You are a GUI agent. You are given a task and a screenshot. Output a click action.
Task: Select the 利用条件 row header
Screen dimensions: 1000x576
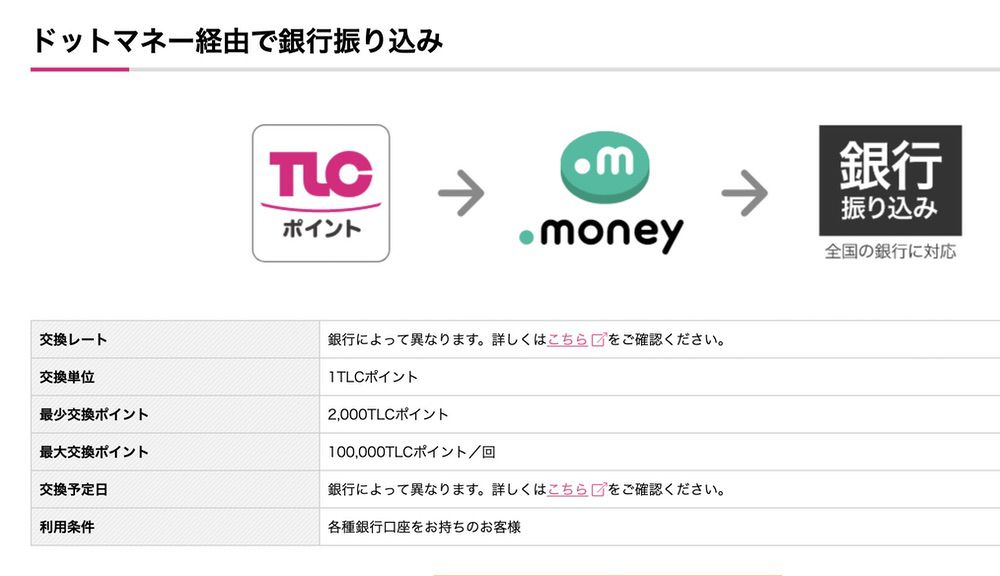coord(66,527)
